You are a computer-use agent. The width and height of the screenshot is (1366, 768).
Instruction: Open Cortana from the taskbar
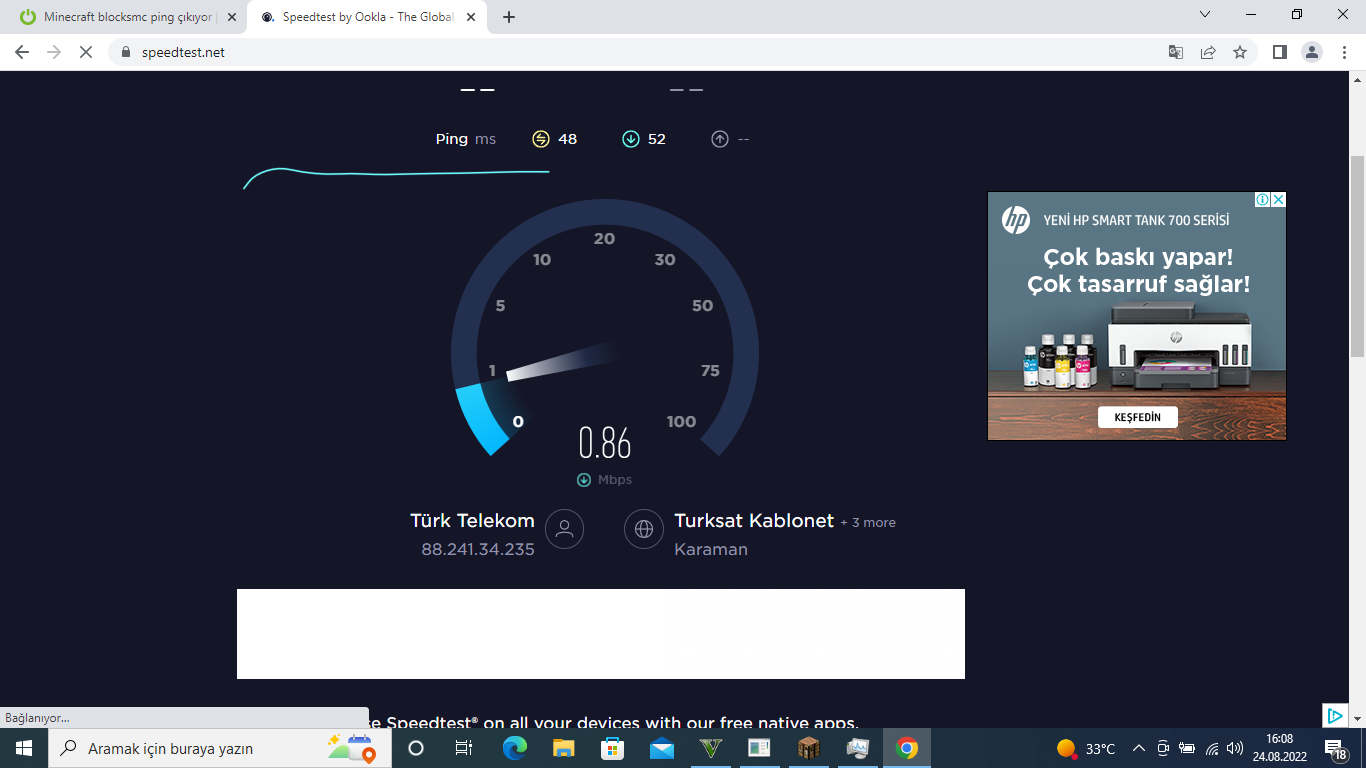(416, 748)
